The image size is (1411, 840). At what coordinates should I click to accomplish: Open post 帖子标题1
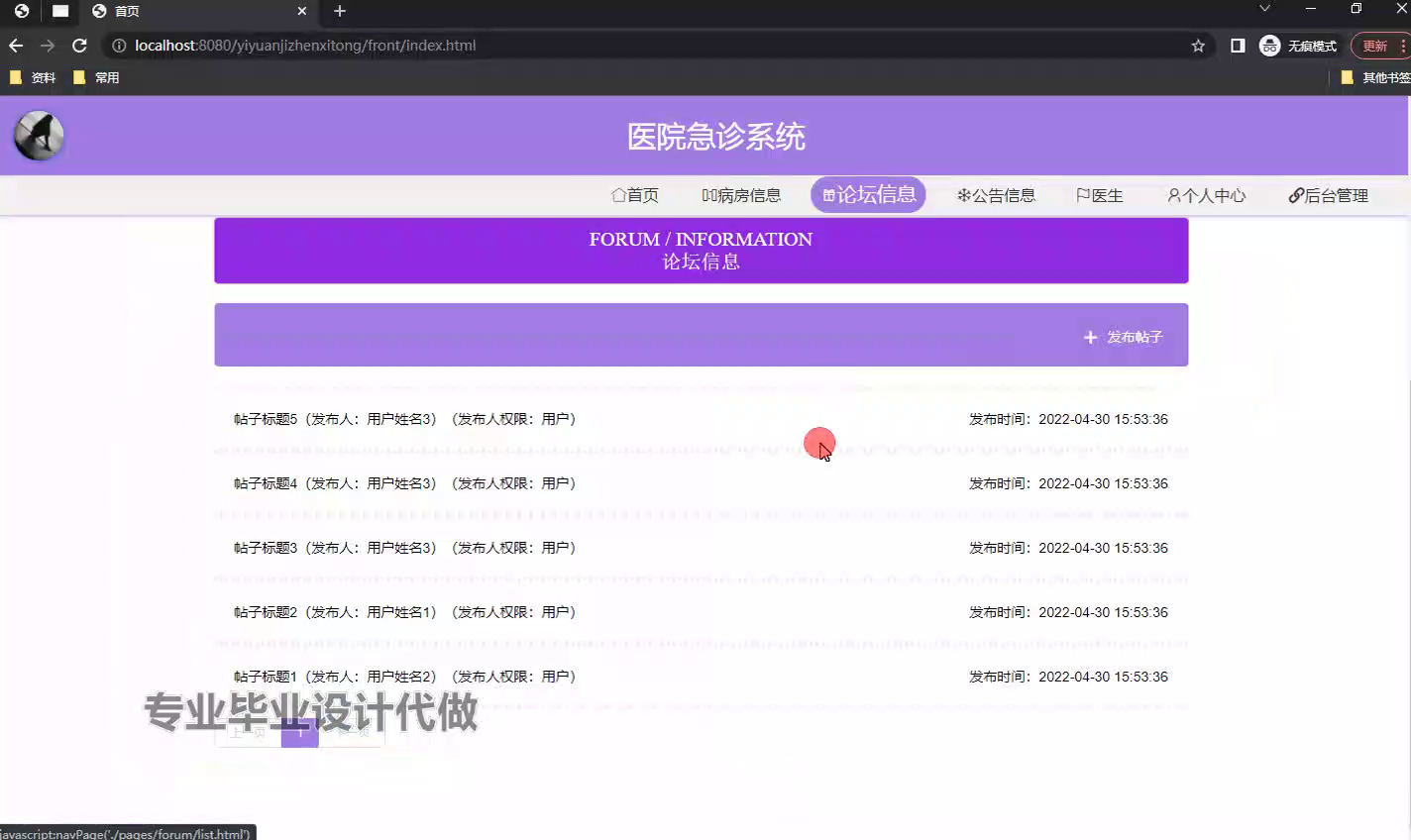(701, 677)
